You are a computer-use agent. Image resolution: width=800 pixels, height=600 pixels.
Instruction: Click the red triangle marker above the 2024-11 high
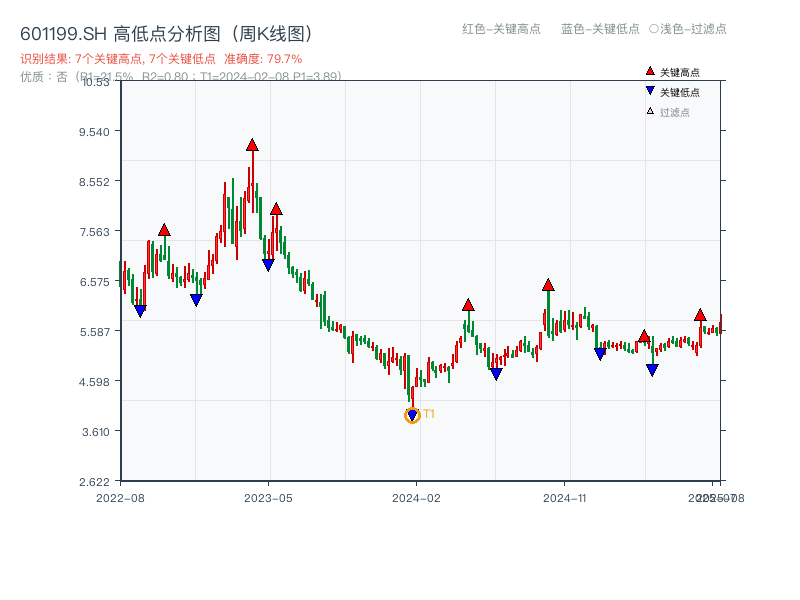point(547,284)
